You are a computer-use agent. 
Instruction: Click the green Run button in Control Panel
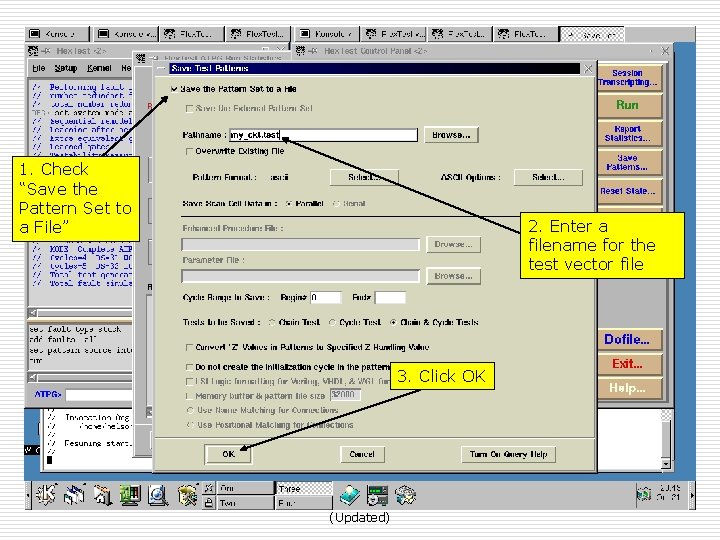tap(630, 105)
